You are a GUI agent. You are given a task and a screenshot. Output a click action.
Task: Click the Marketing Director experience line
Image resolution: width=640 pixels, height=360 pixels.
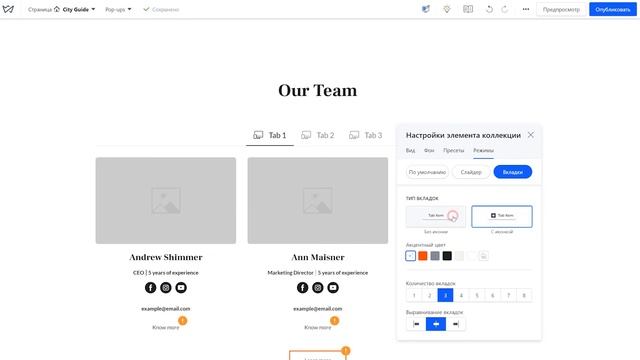pos(318,273)
